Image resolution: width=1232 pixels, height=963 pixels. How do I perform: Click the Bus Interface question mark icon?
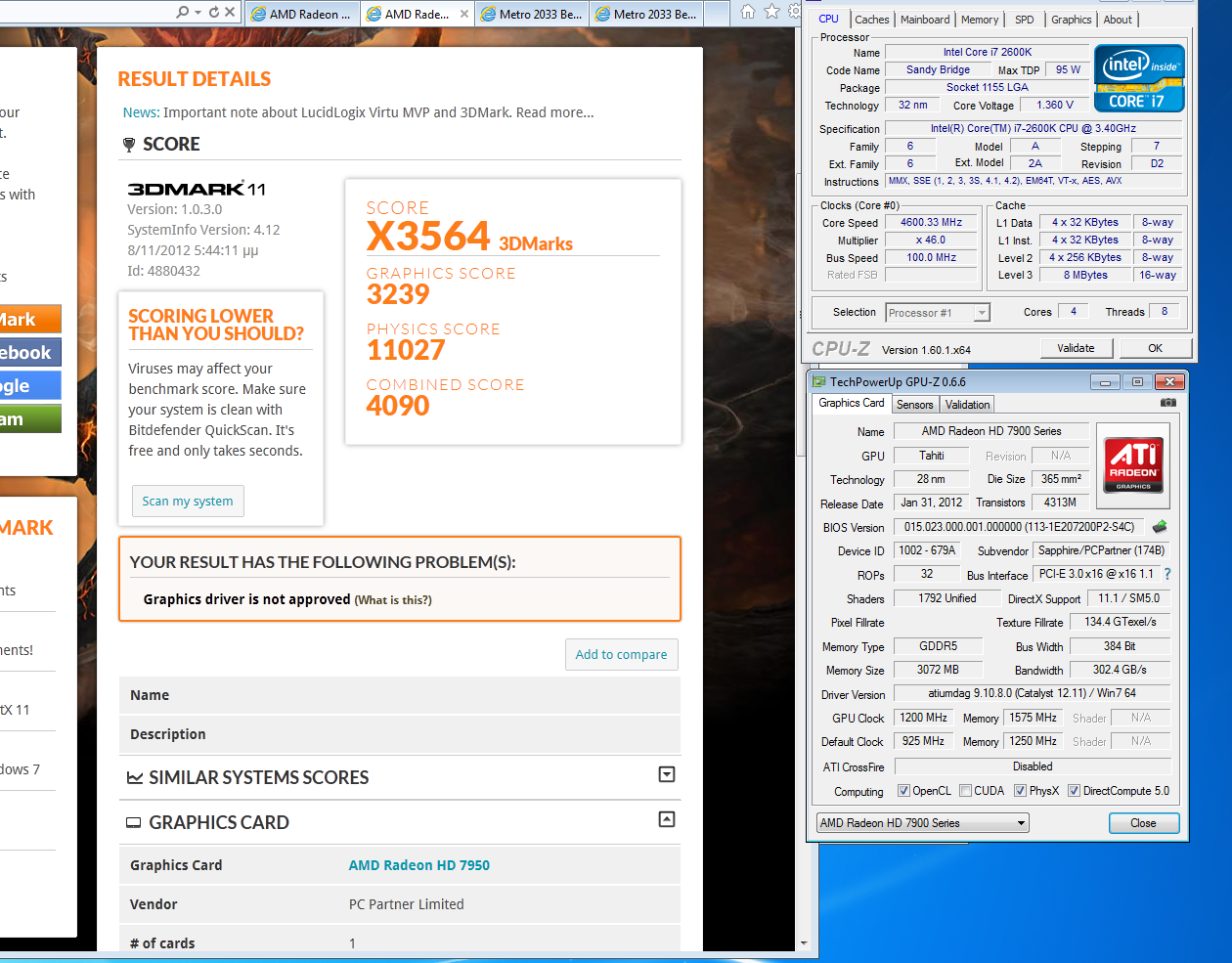click(x=1167, y=574)
